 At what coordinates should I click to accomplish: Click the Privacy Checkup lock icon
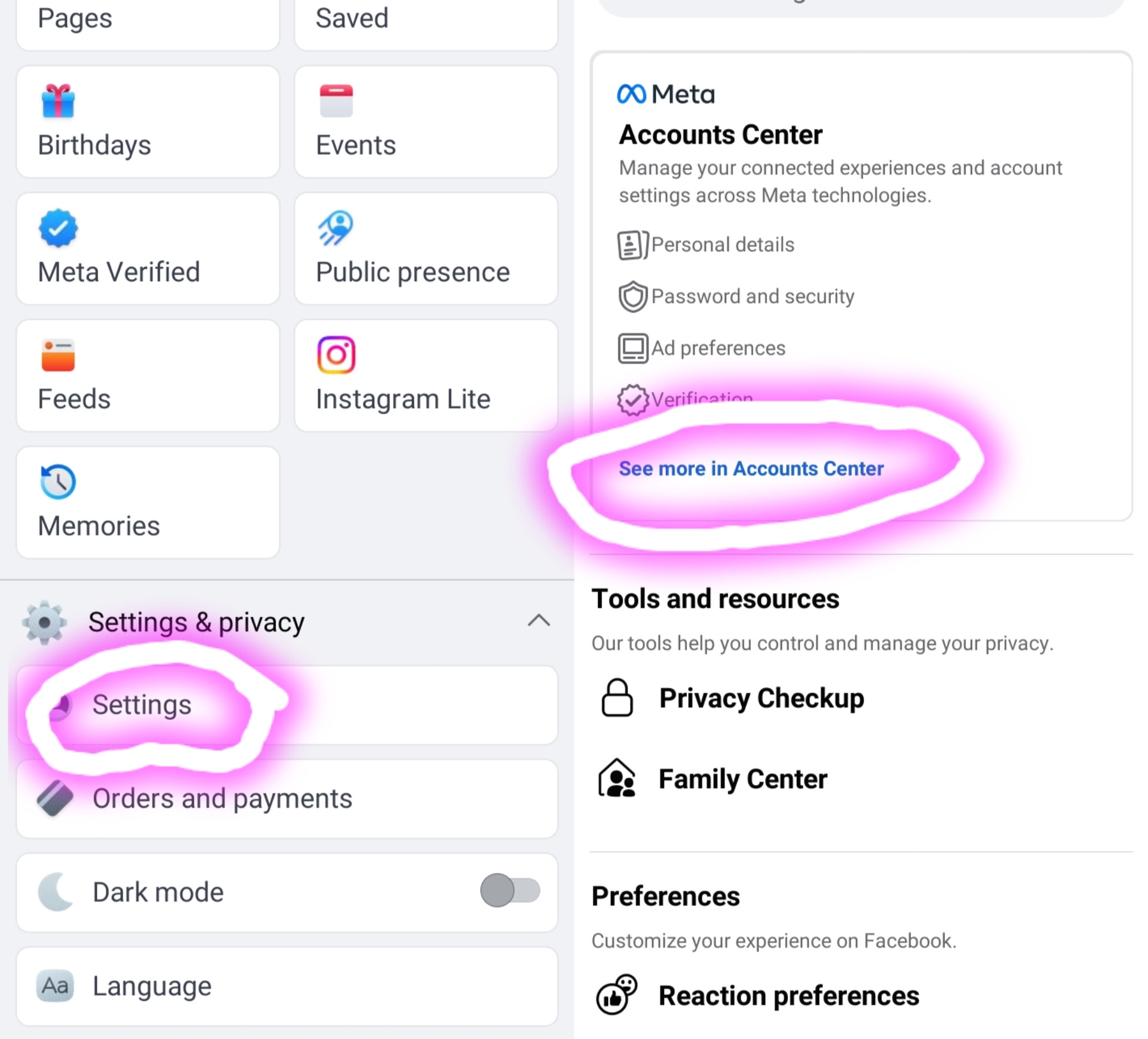617,697
